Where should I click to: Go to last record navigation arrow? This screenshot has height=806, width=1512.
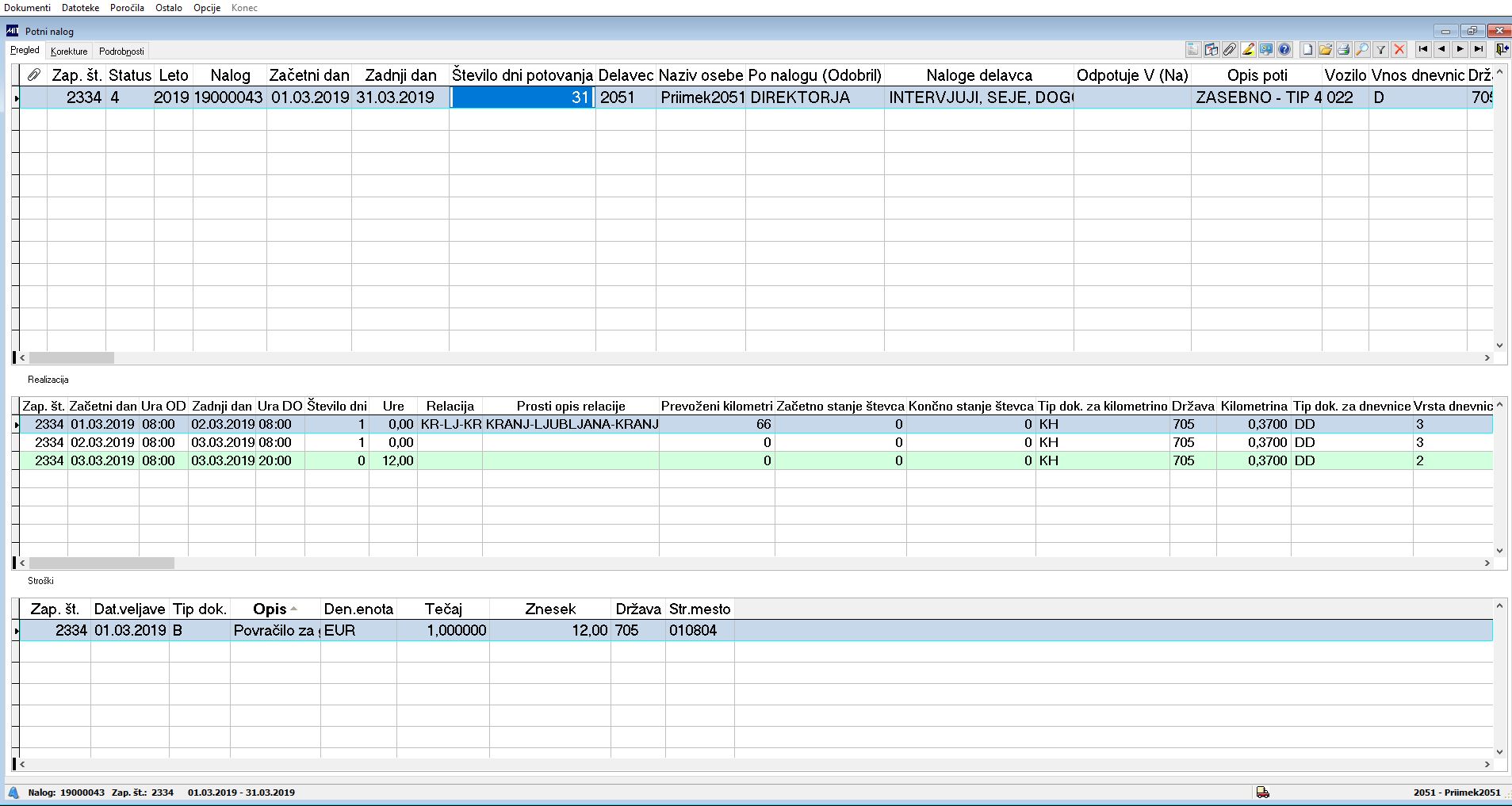1478,49
